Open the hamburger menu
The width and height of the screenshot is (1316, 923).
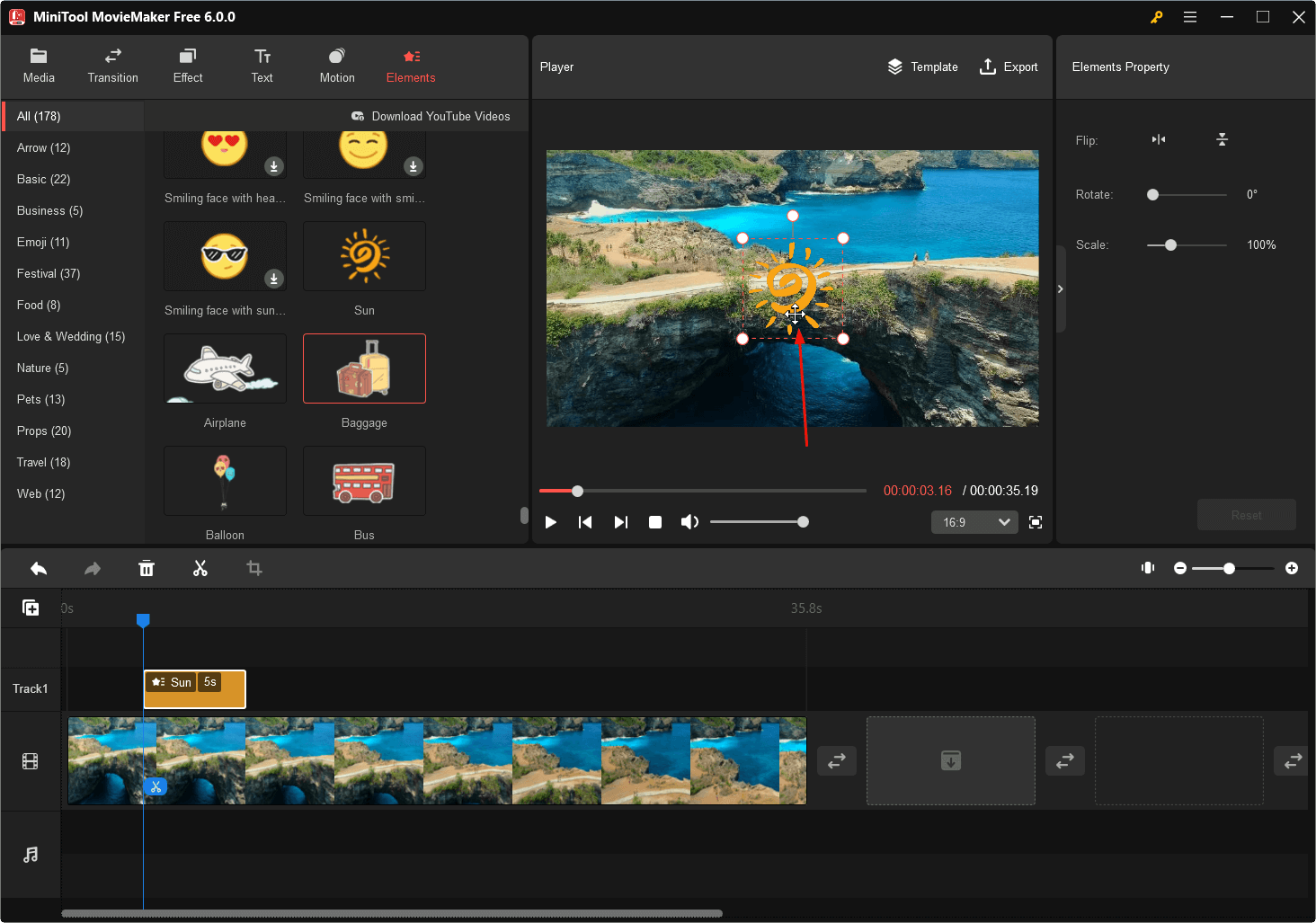tap(1190, 16)
